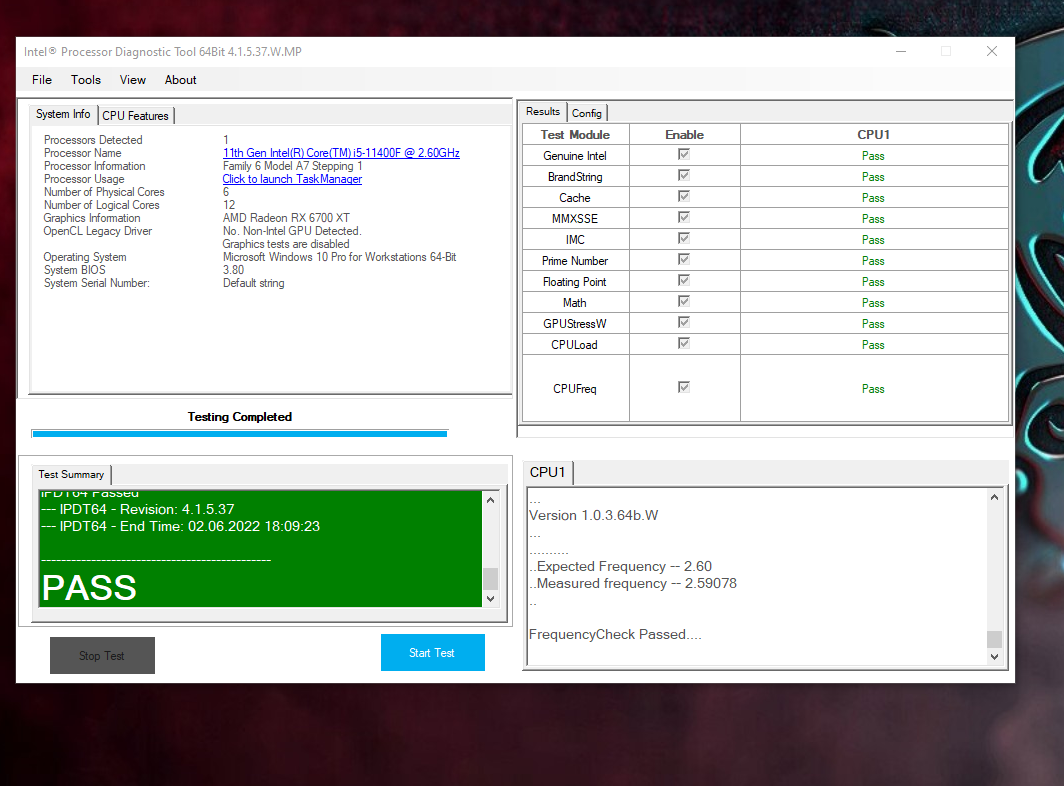Select the Results tab
Image resolution: width=1064 pixels, height=786 pixels.
(x=543, y=111)
